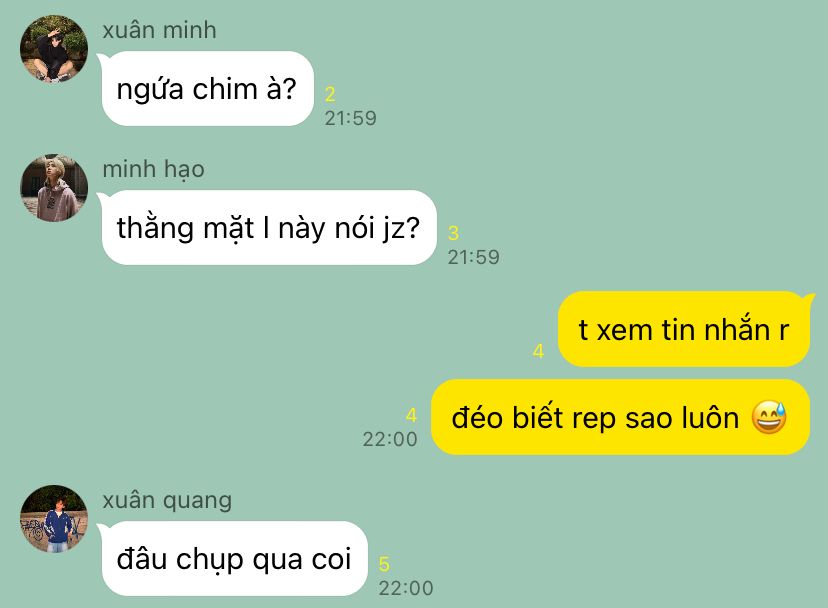Click the 22:00 timestamp by the yellow bubble

390,439
